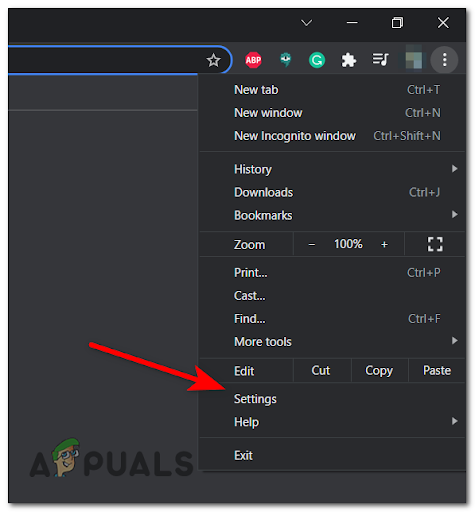Open the media controls playlist icon
The width and height of the screenshot is (475, 512).
click(x=380, y=60)
